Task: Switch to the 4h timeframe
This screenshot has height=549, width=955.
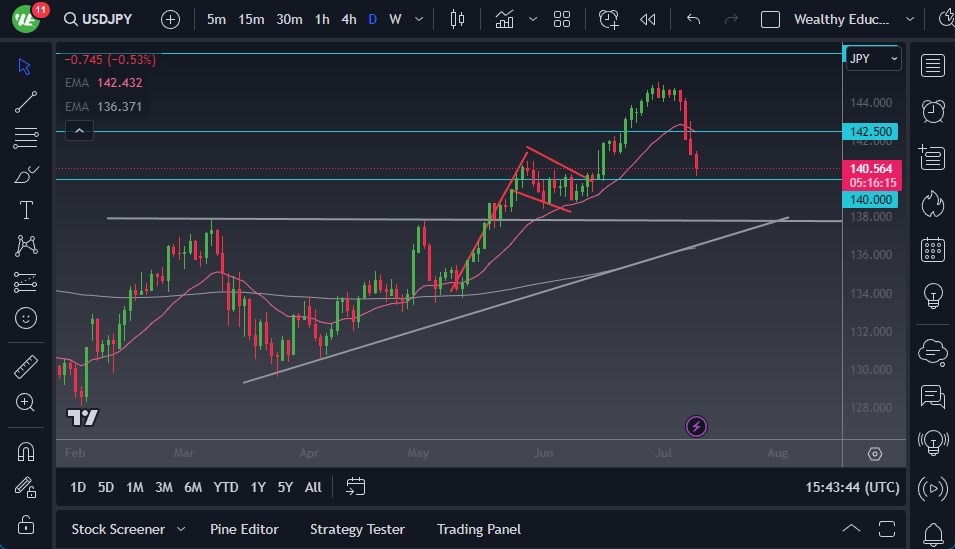Action: click(348, 19)
